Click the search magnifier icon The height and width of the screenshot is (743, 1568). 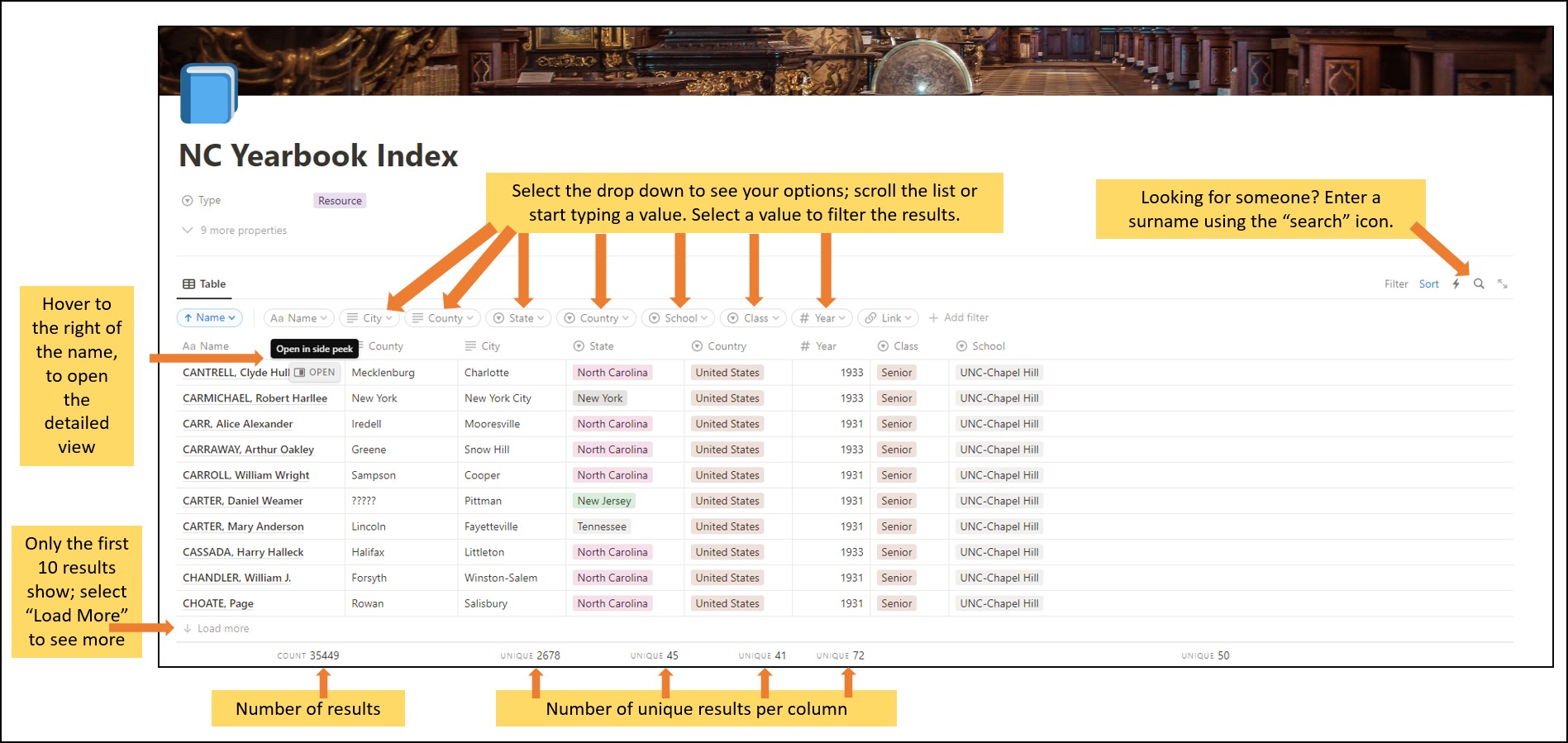1479,284
